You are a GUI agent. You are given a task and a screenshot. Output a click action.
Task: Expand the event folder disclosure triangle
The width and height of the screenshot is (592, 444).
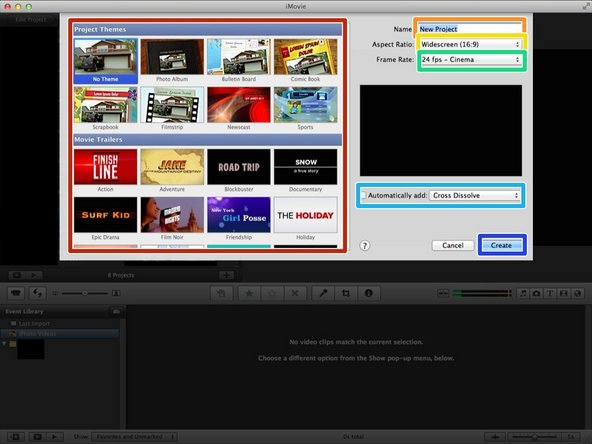coord(5,344)
